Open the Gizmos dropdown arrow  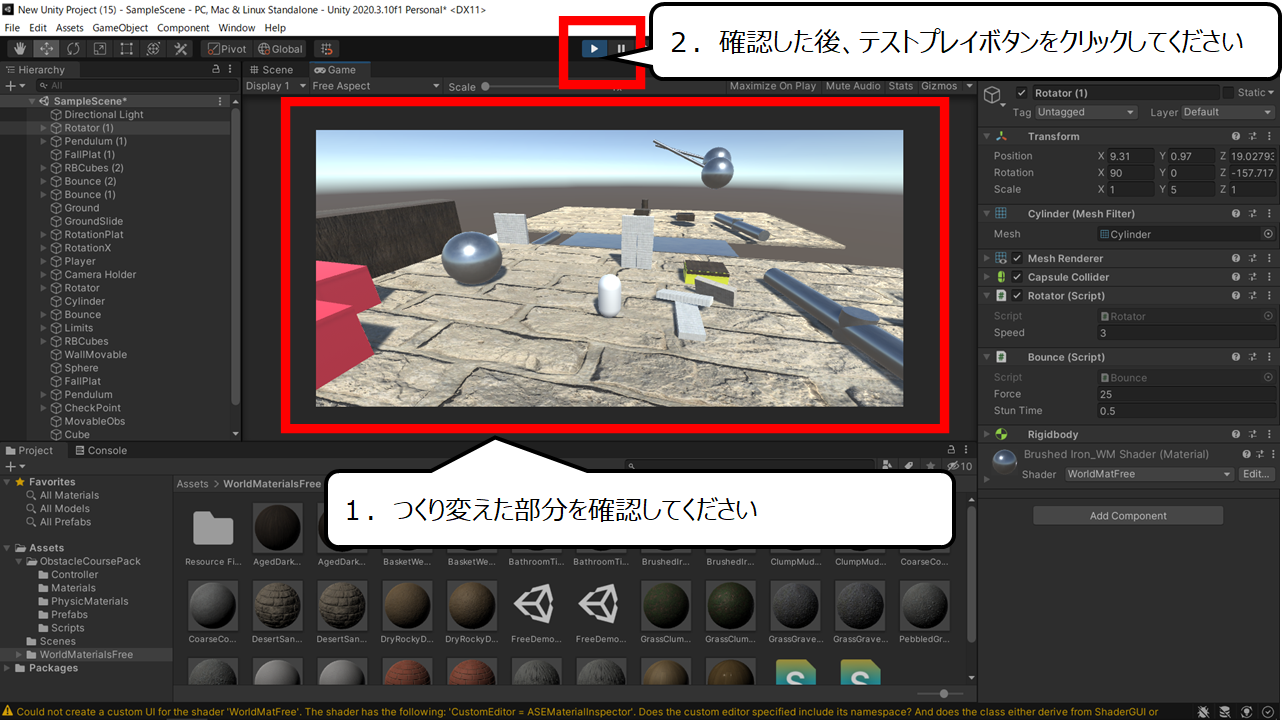969,86
